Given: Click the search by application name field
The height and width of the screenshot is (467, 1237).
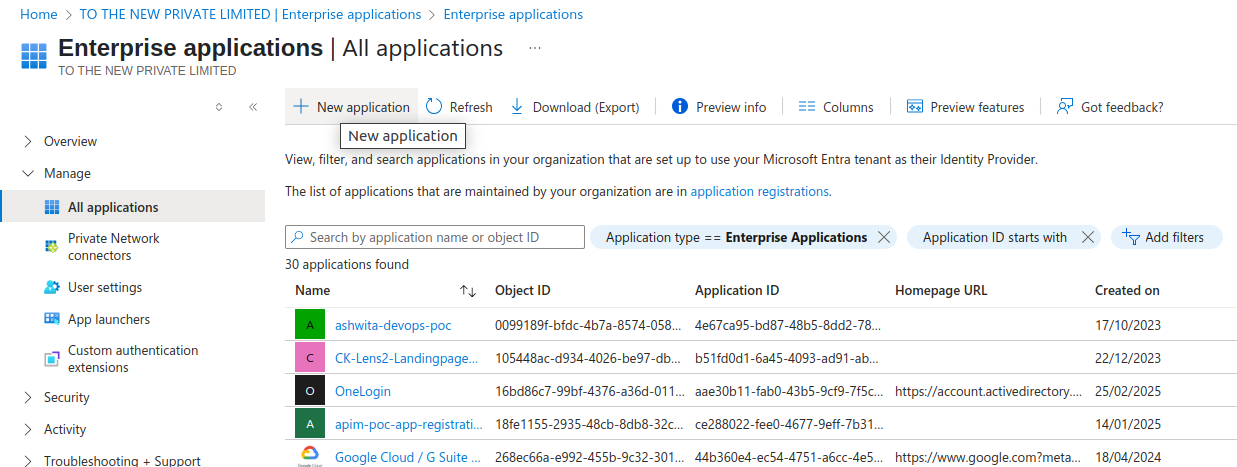Looking at the screenshot, I should coord(435,237).
